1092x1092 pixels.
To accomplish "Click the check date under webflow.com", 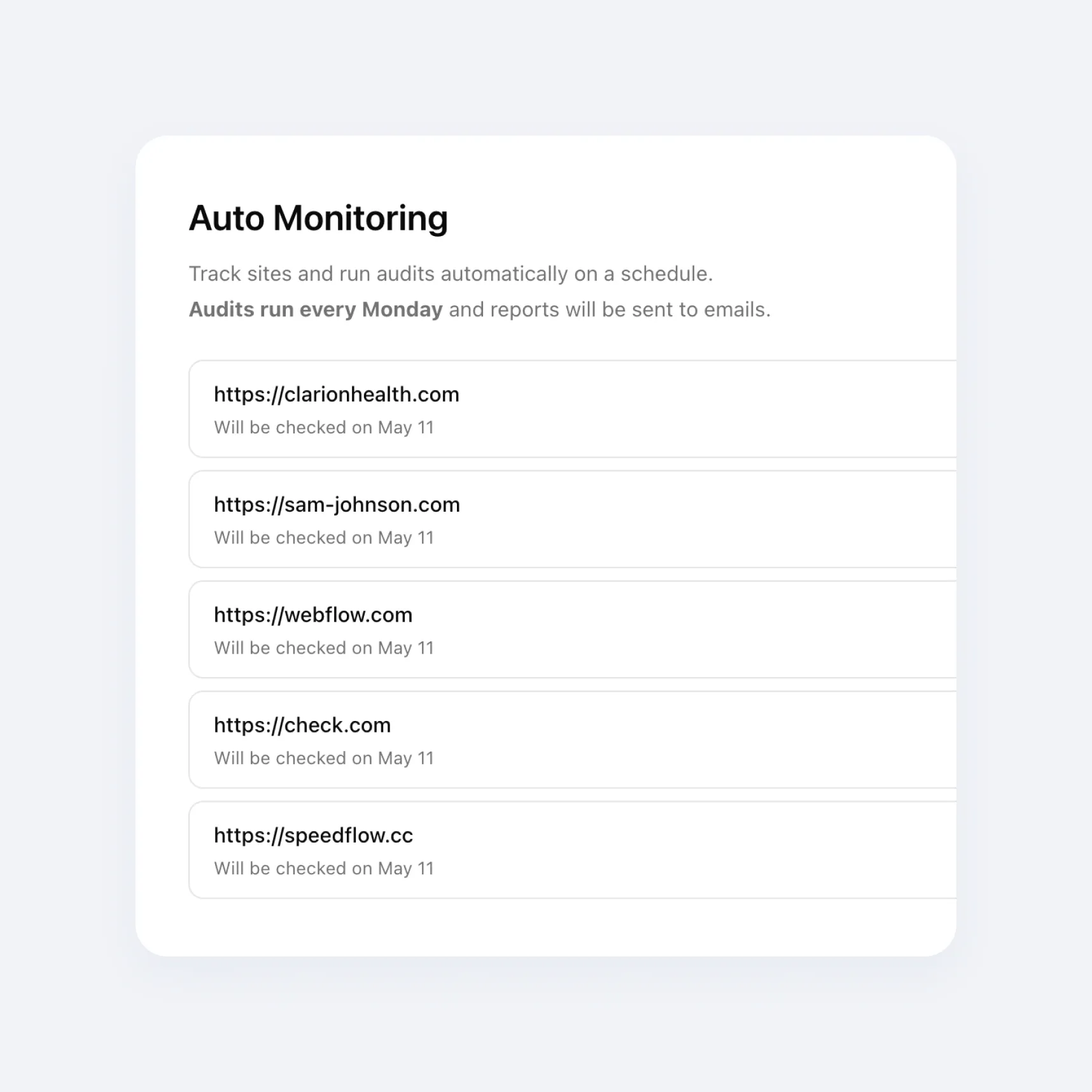I will 324,648.
